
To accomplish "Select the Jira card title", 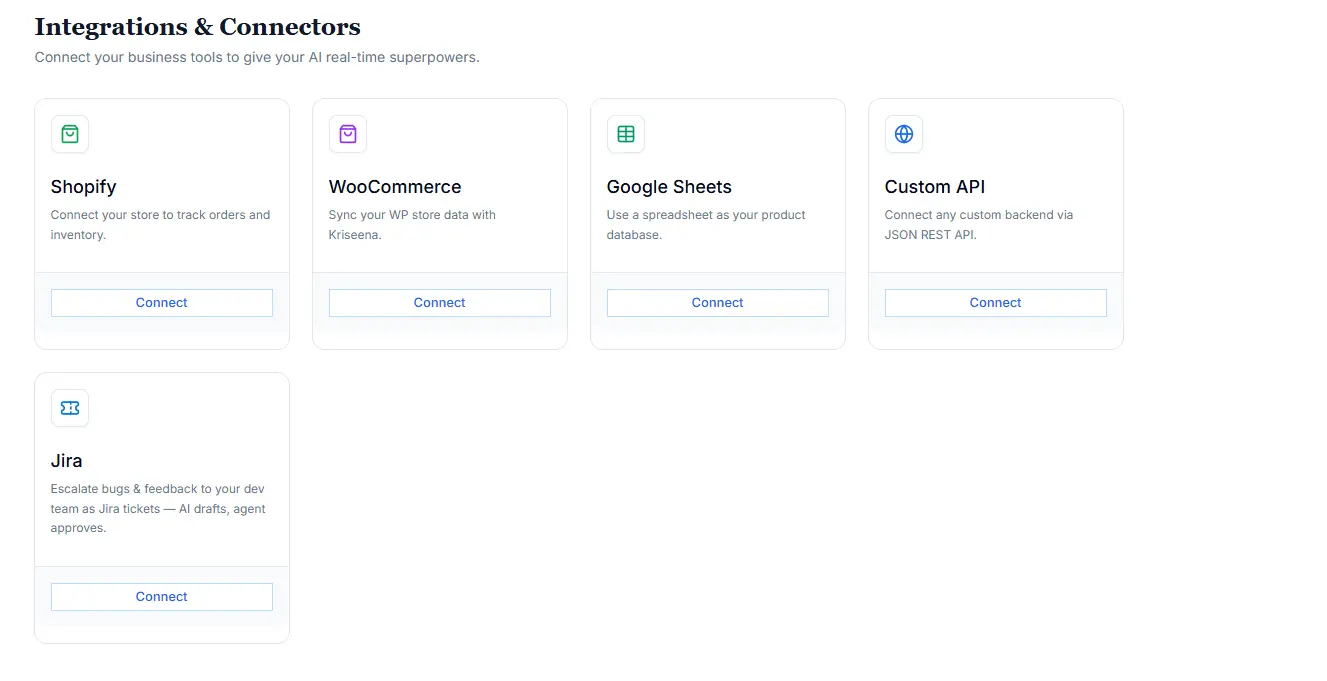I will tap(67, 461).
